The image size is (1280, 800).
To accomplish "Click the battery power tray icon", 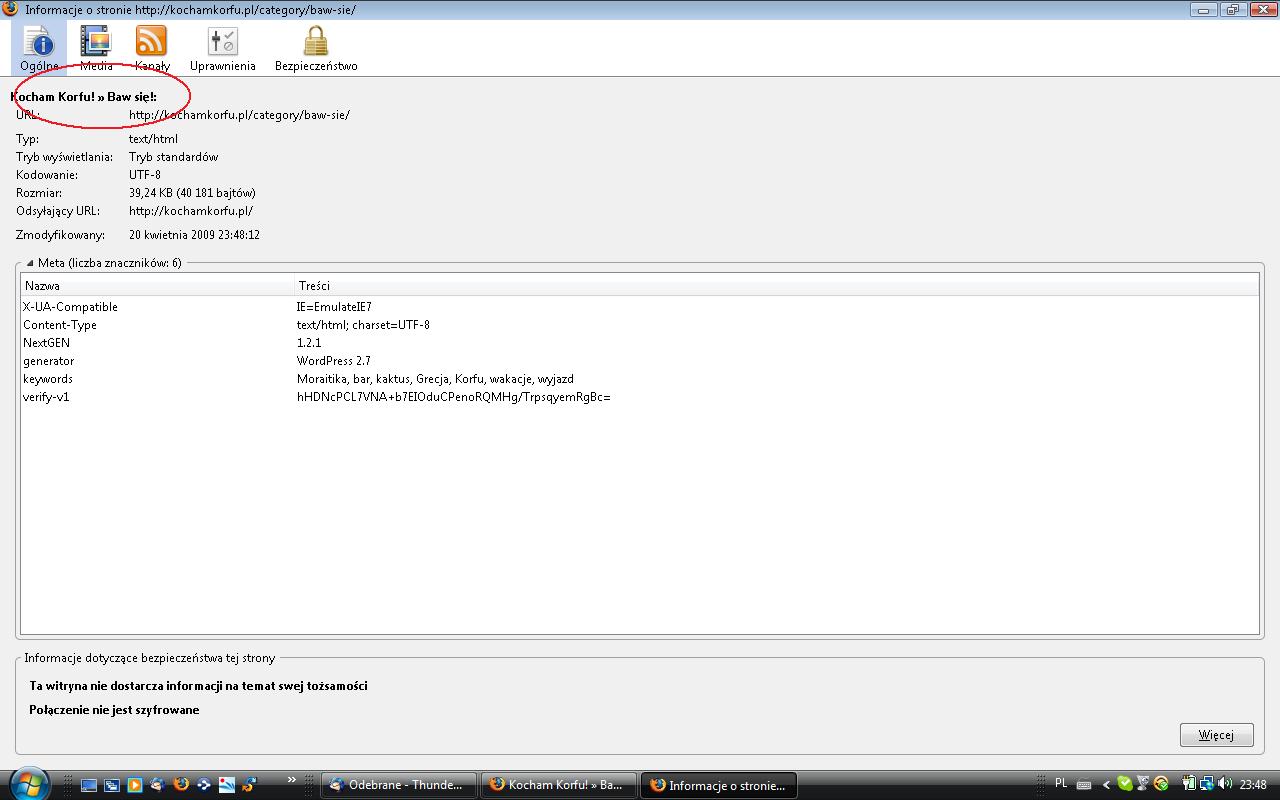I will (1190, 784).
